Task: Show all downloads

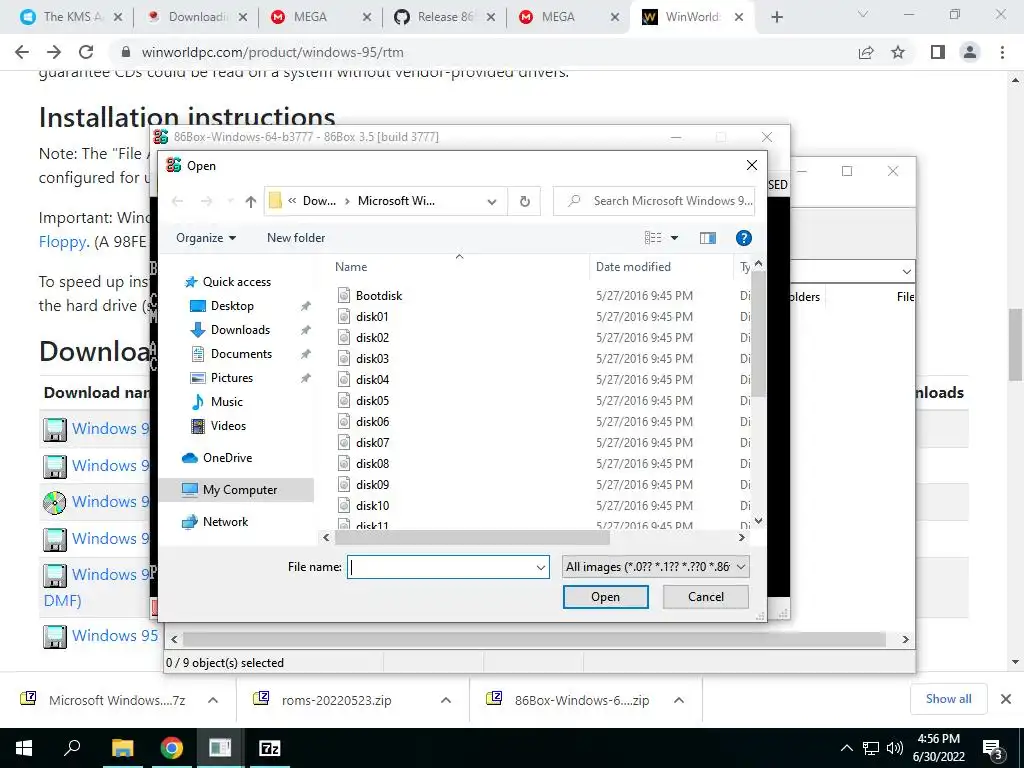Action: pyautogui.click(x=948, y=699)
